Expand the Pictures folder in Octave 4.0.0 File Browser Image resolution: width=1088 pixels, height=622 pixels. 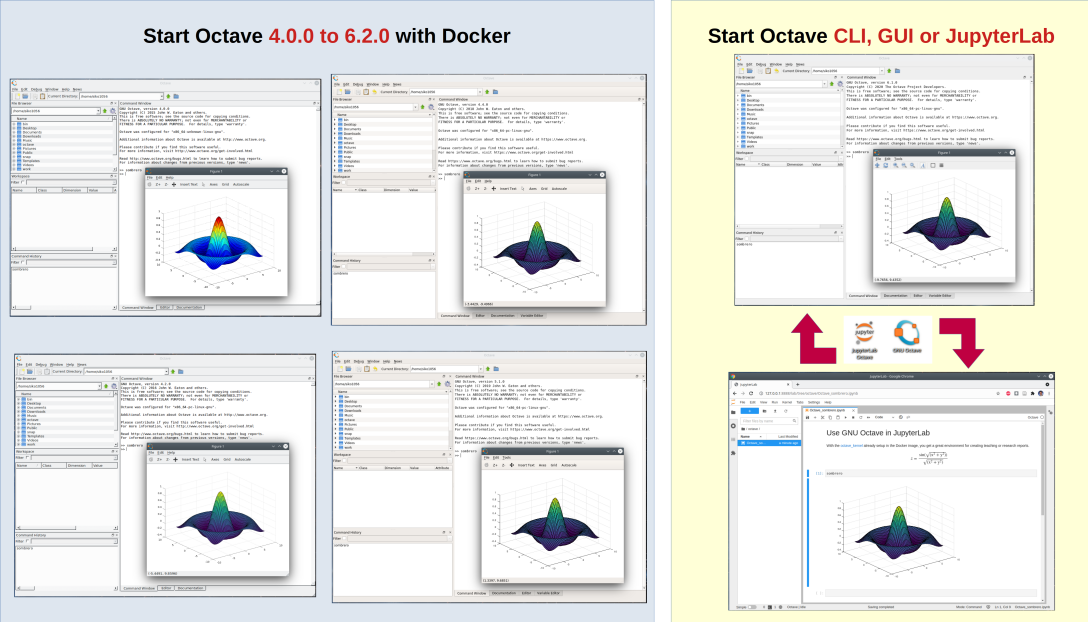pos(14,149)
